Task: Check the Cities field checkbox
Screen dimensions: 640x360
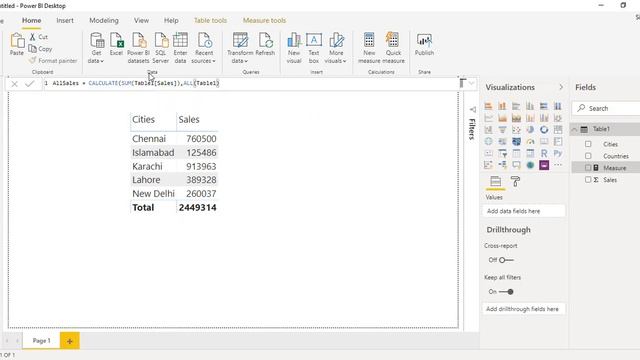Action: [x=588, y=144]
